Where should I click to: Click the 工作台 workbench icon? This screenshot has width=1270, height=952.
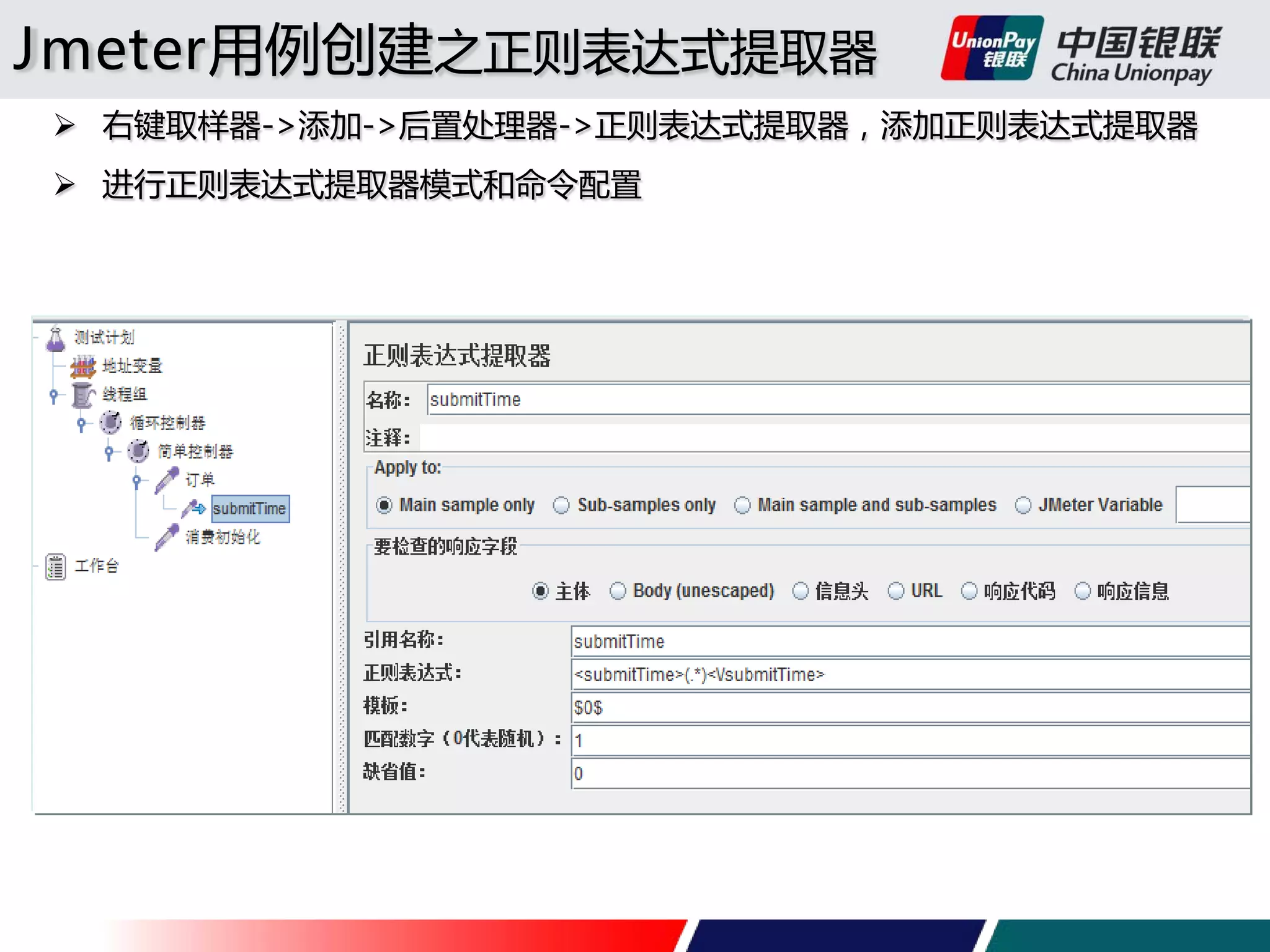(x=55, y=566)
